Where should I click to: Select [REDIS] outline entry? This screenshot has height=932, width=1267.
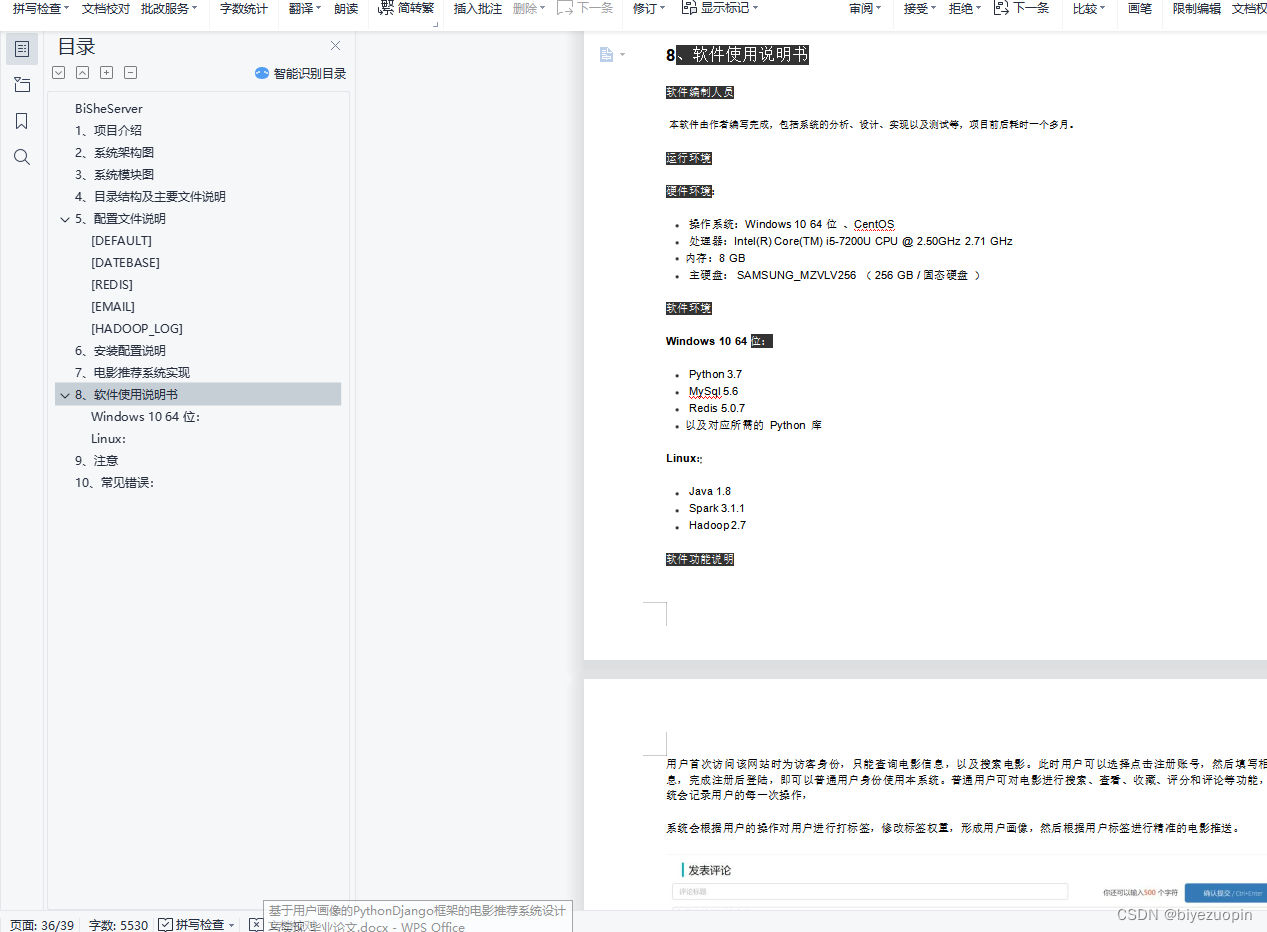pos(112,284)
